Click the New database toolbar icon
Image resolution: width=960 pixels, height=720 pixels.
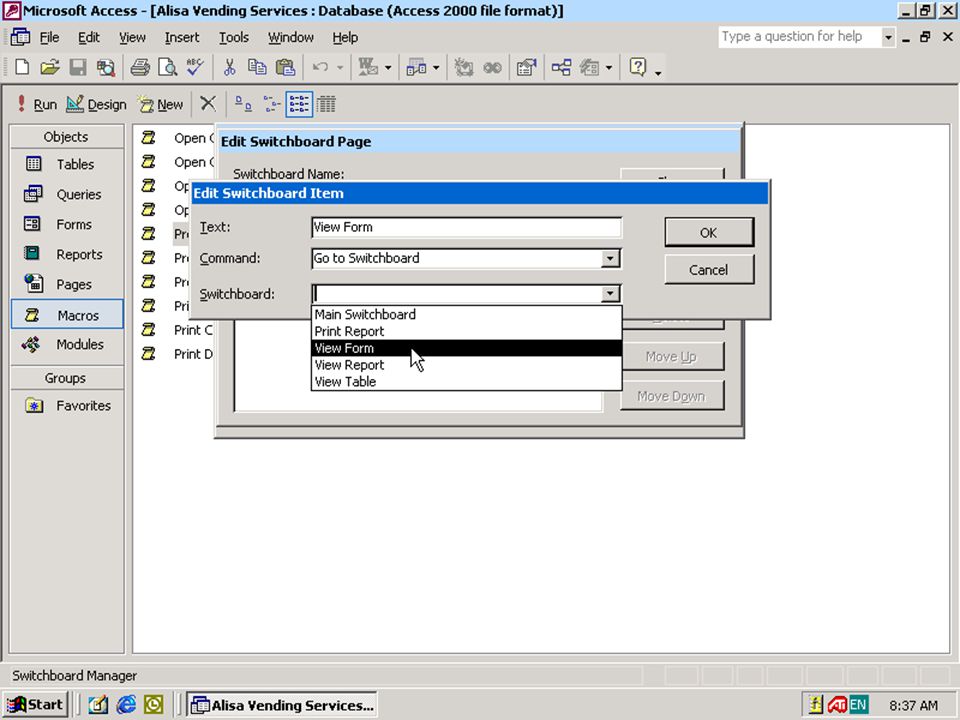[22, 67]
